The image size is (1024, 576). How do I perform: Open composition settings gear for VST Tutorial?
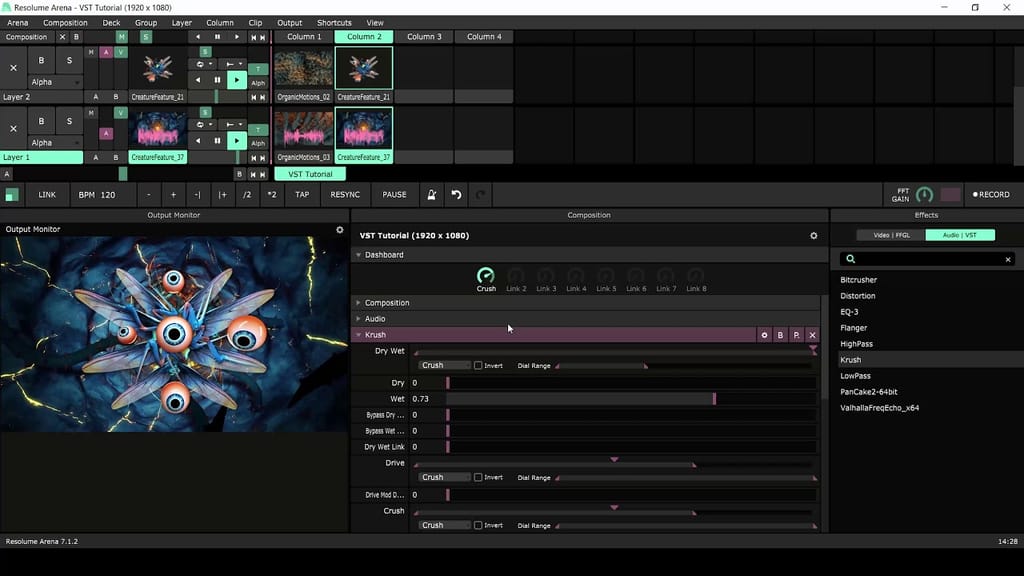pyautogui.click(x=813, y=235)
